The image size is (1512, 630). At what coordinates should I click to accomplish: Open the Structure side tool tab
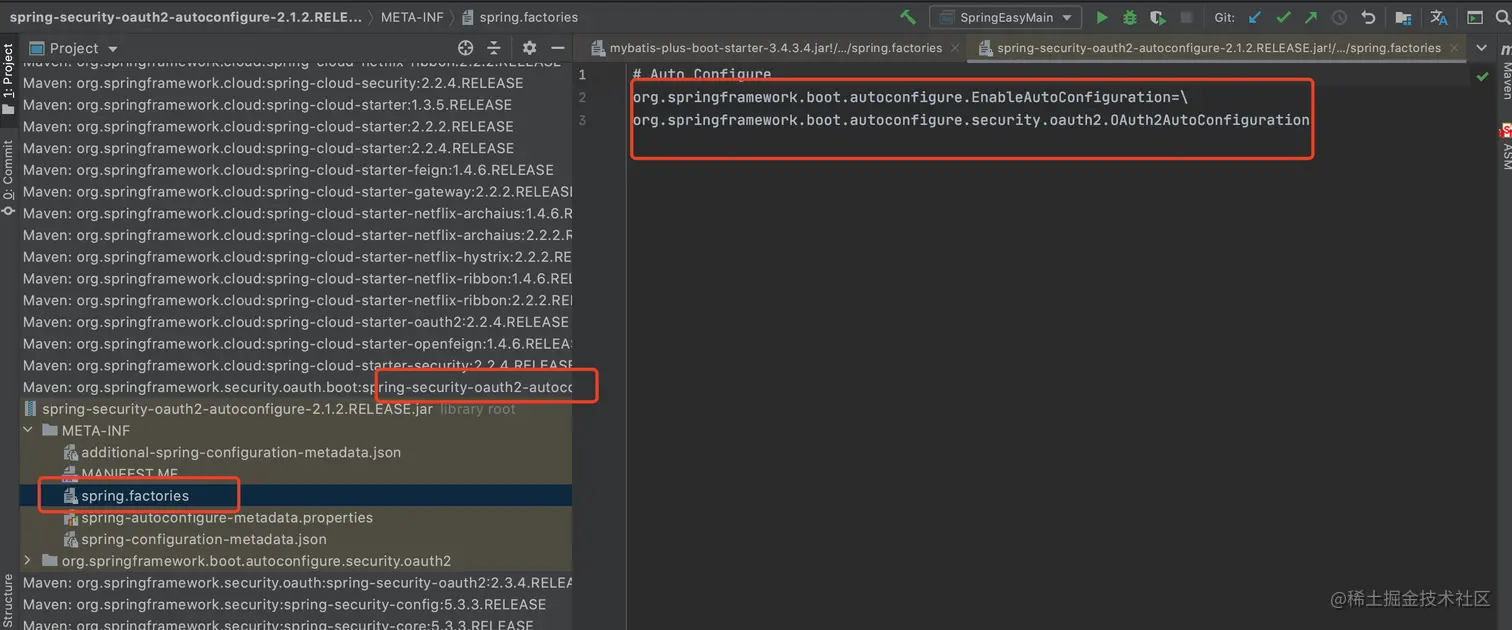click(8, 598)
